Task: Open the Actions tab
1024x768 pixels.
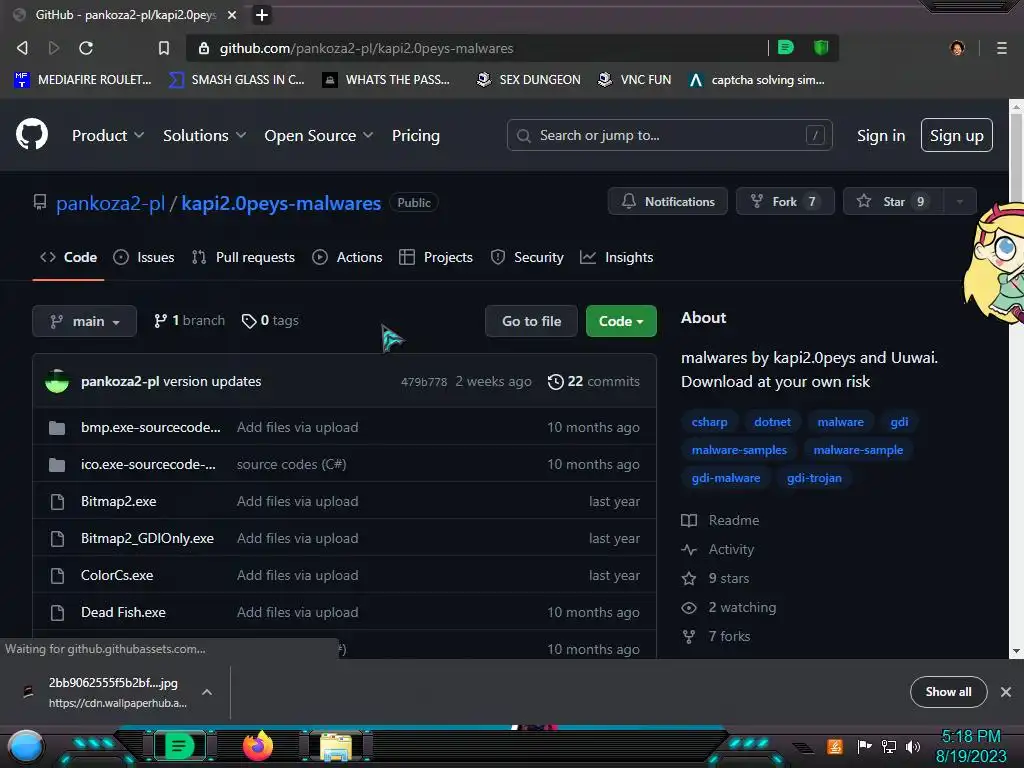Action: tap(347, 257)
